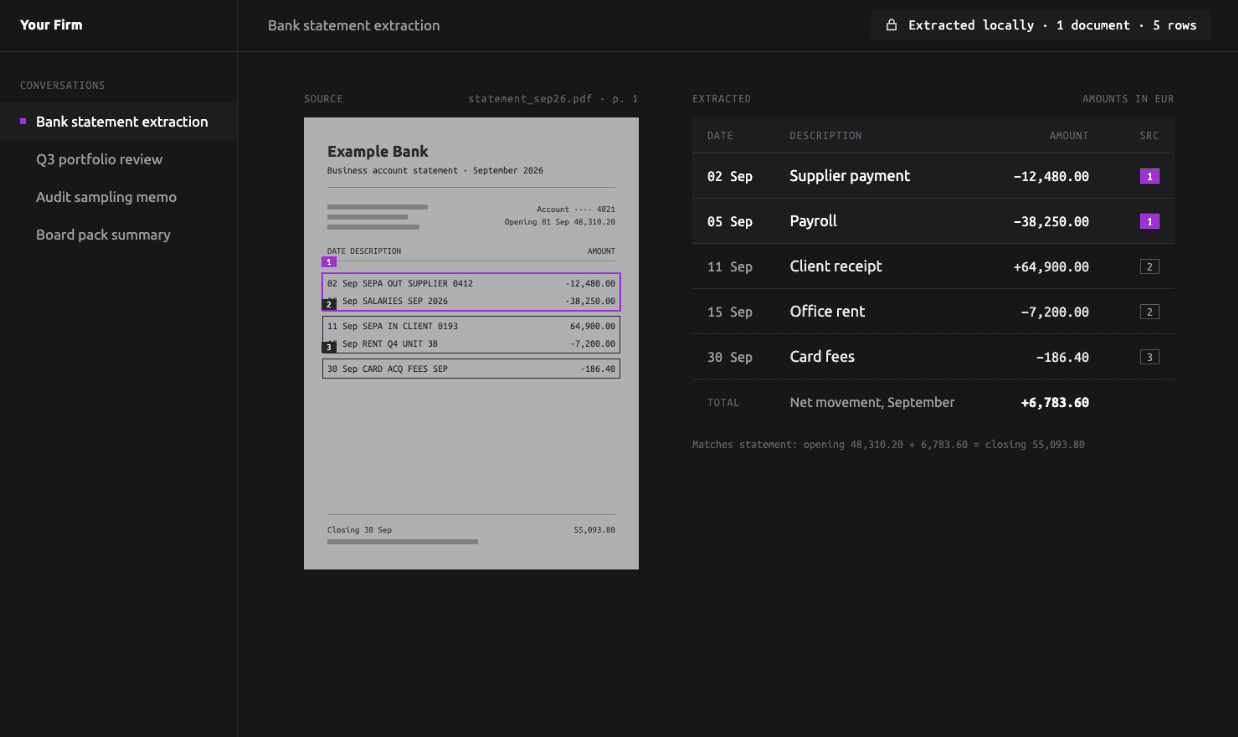
Task: Select the Supplier payment description cell
Action: click(850, 176)
